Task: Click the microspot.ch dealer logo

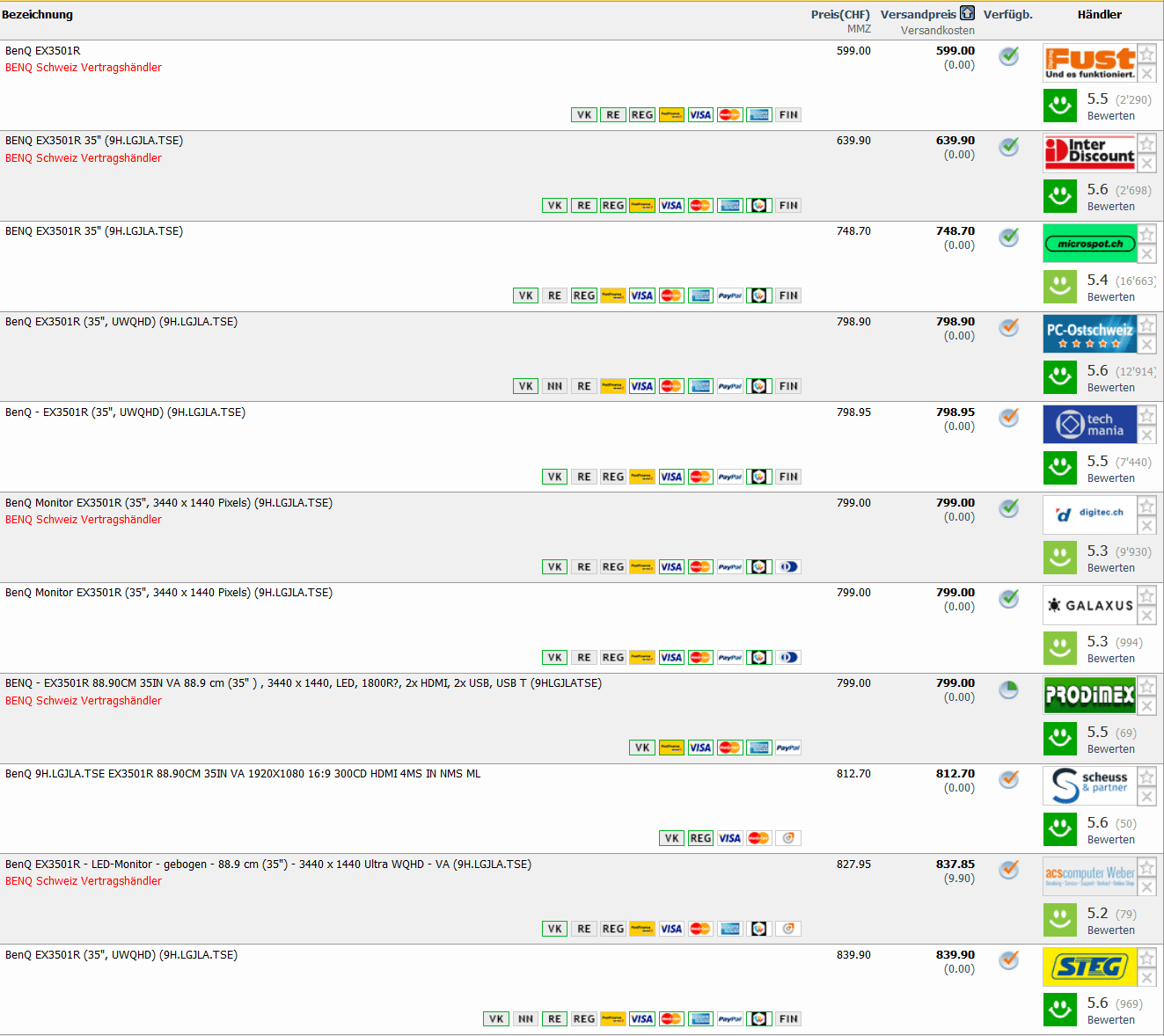Action: [x=1089, y=244]
